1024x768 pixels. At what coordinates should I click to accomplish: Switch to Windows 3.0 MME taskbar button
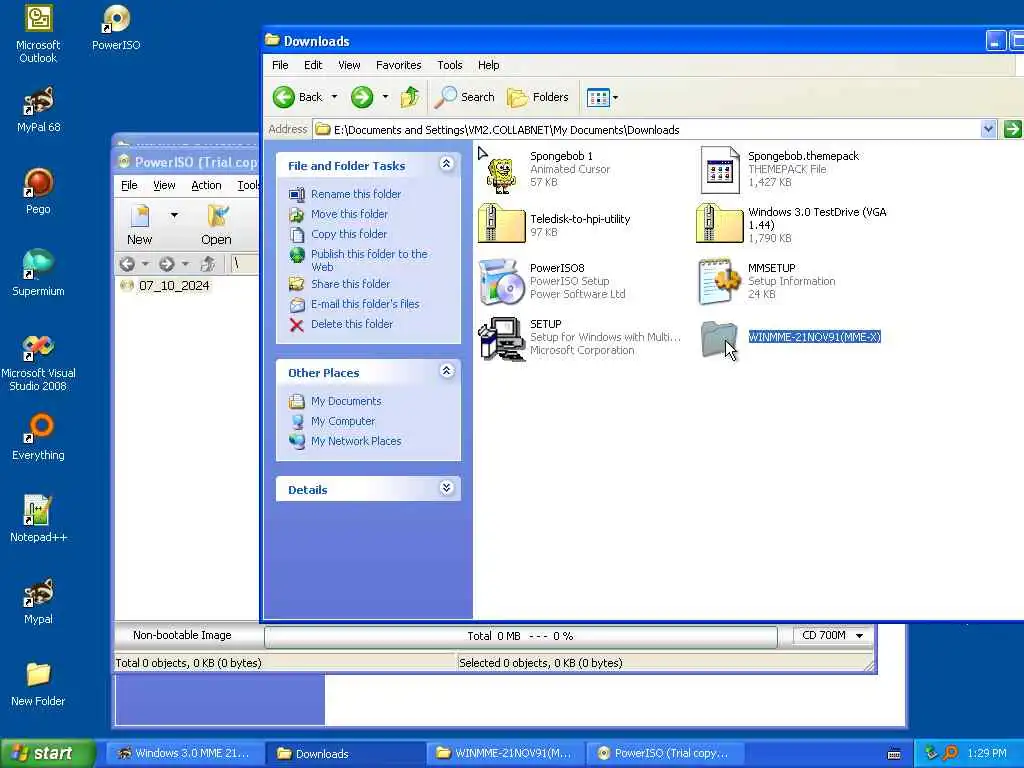pos(184,753)
